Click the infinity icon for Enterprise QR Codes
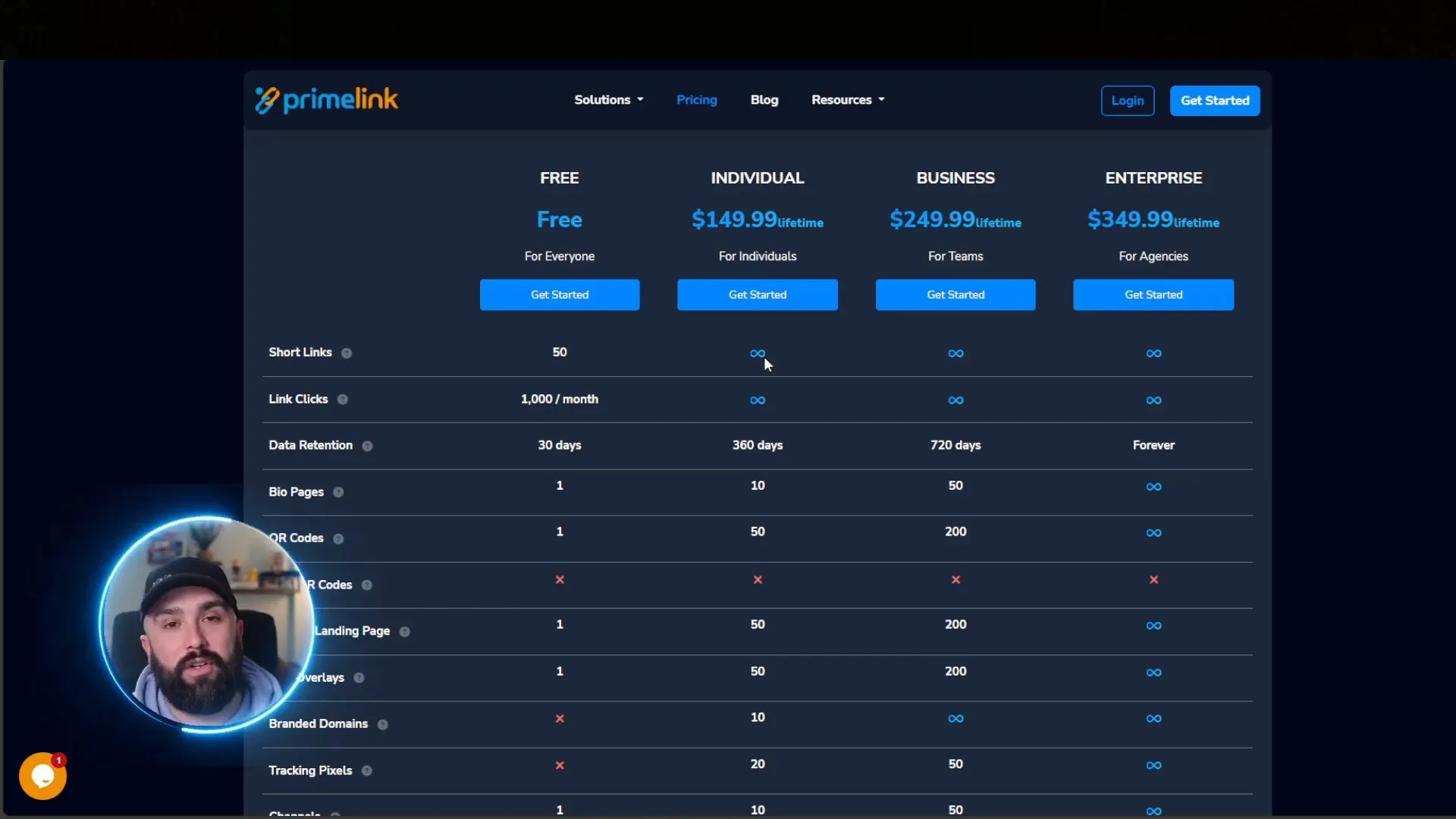The width and height of the screenshot is (1456, 819). pyautogui.click(x=1153, y=532)
